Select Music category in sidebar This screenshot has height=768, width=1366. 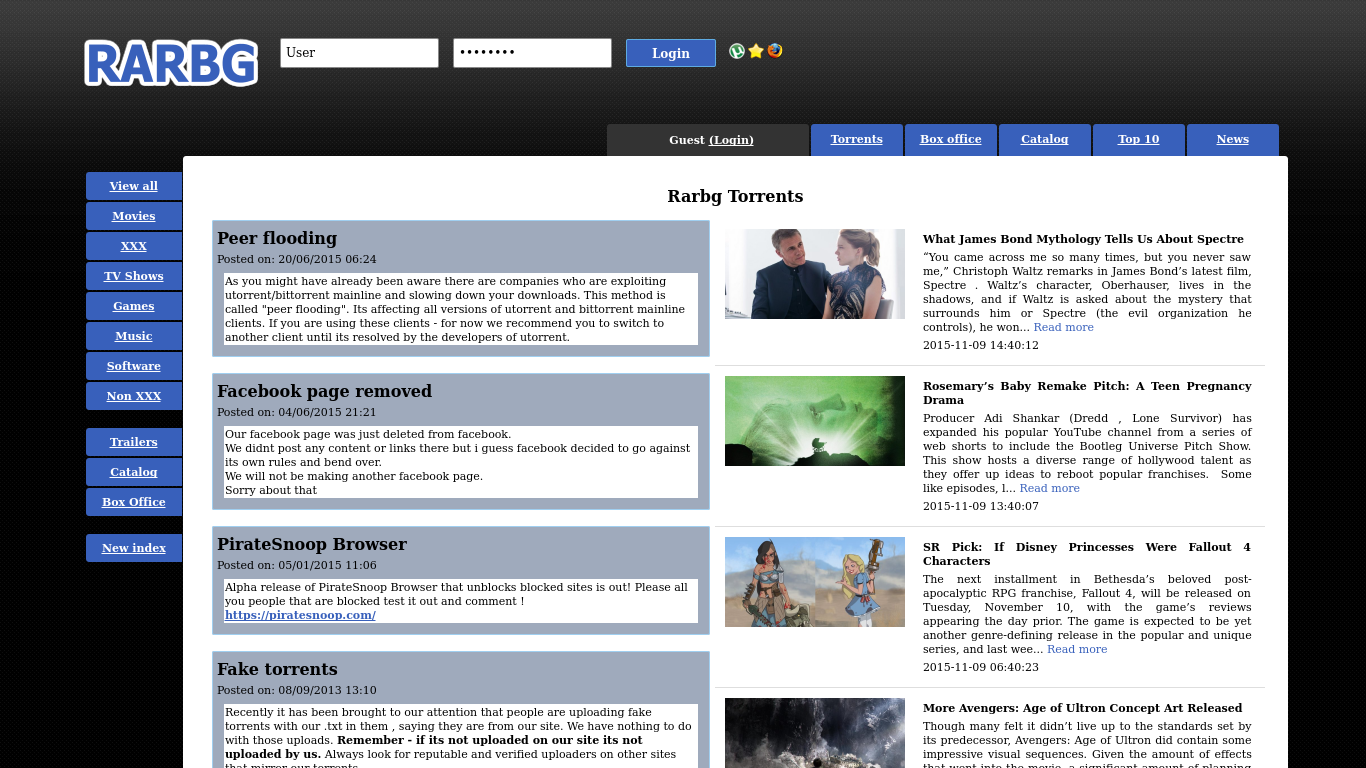click(x=134, y=336)
